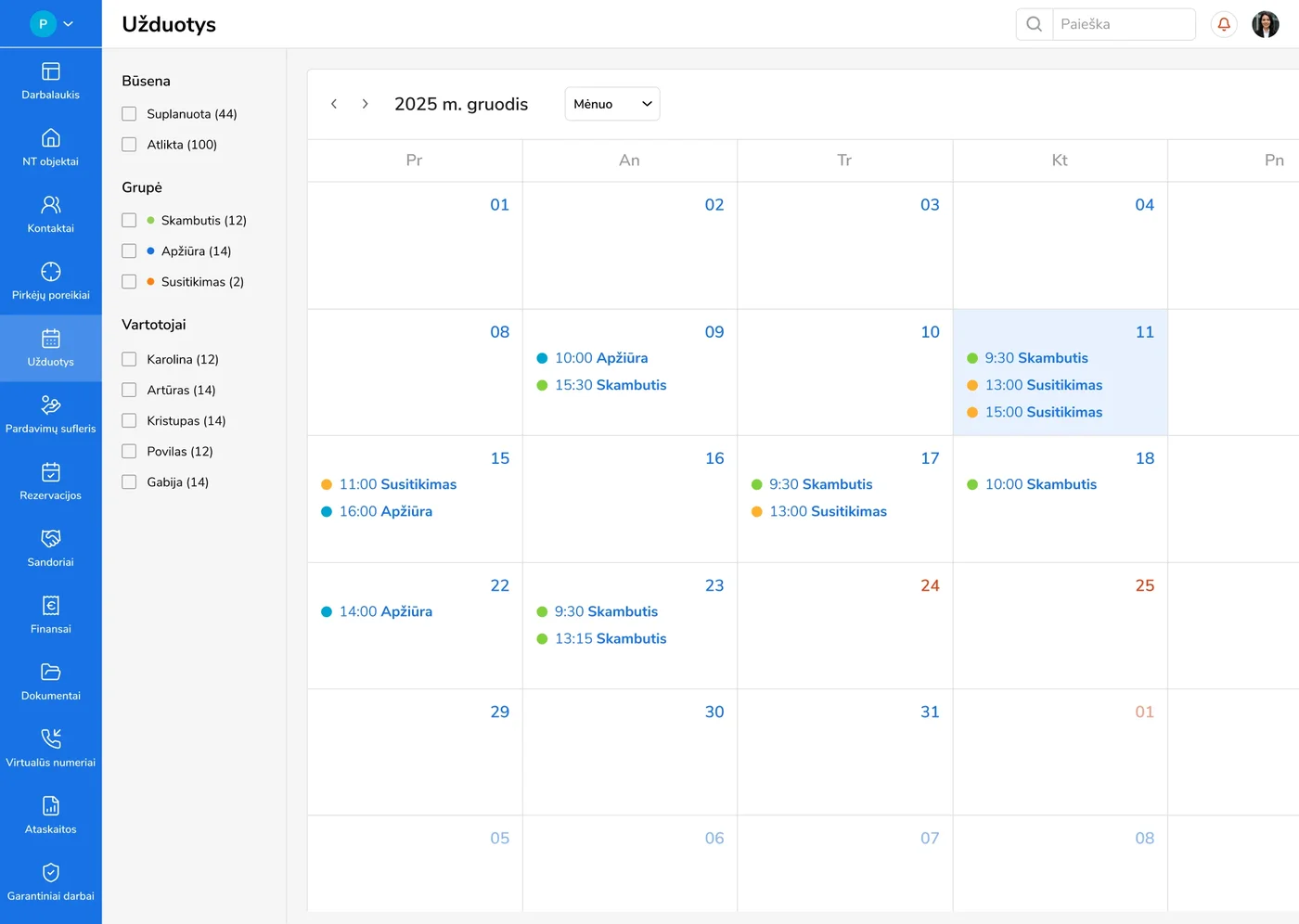Tick the Karolina user checkbox

[129, 360]
